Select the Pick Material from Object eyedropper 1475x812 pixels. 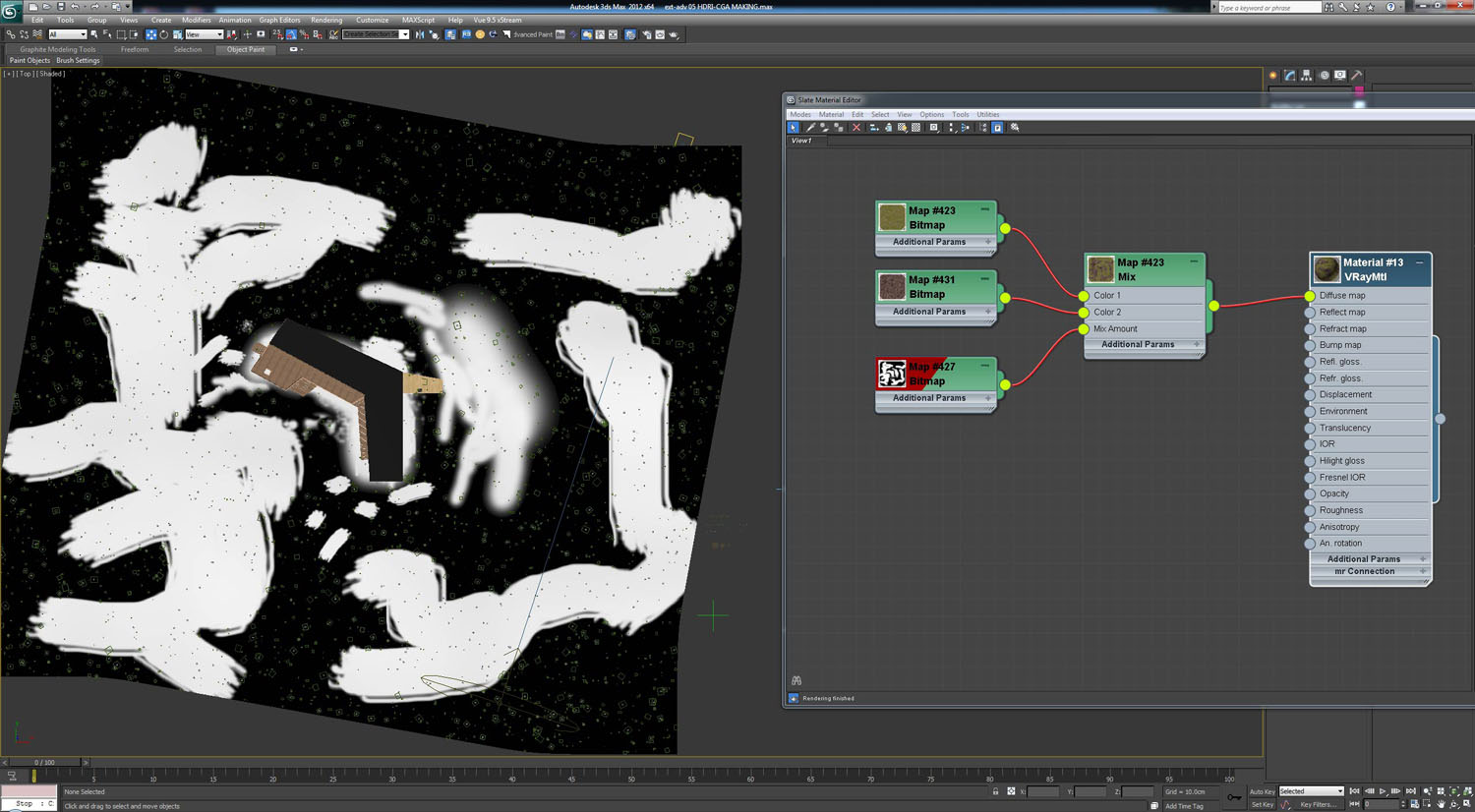click(810, 128)
